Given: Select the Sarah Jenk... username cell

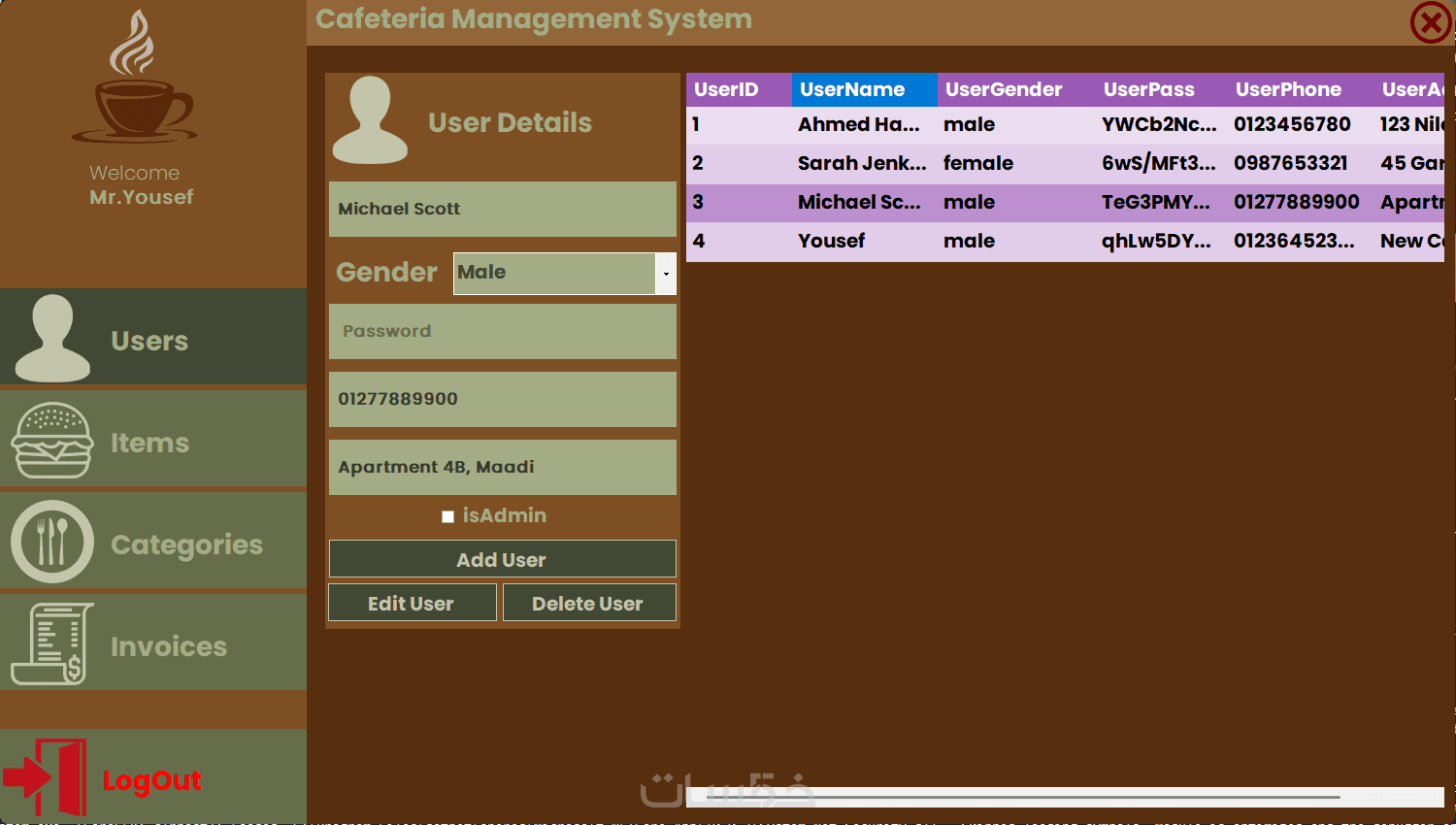Looking at the screenshot, I should coord(865,163).
